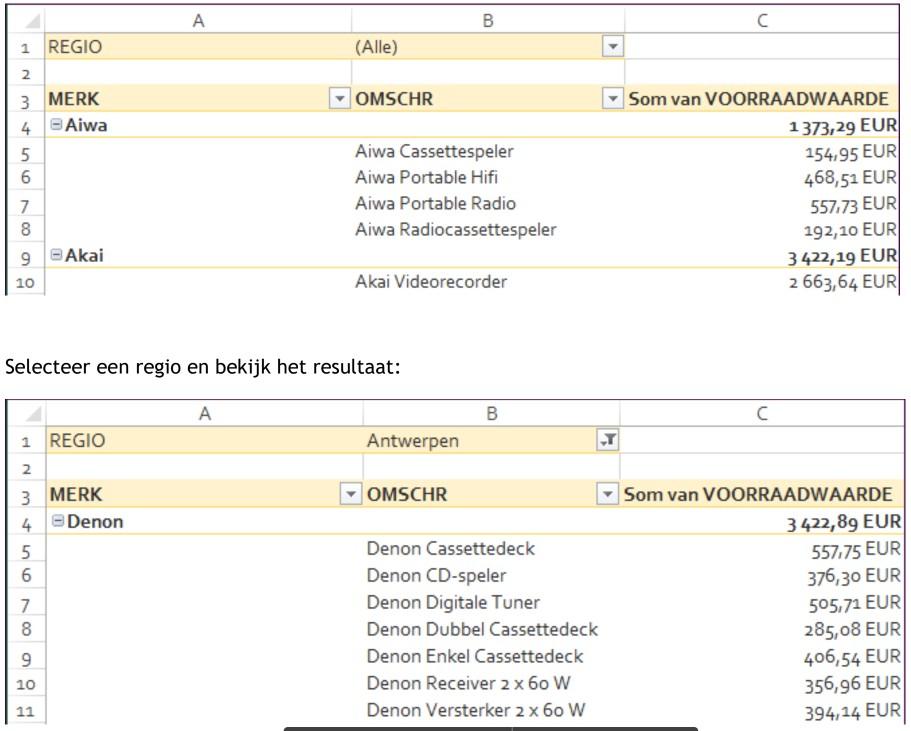Select value '1 373,29 EUR'
Screen dimensions: 911x731
pos(843,126)
